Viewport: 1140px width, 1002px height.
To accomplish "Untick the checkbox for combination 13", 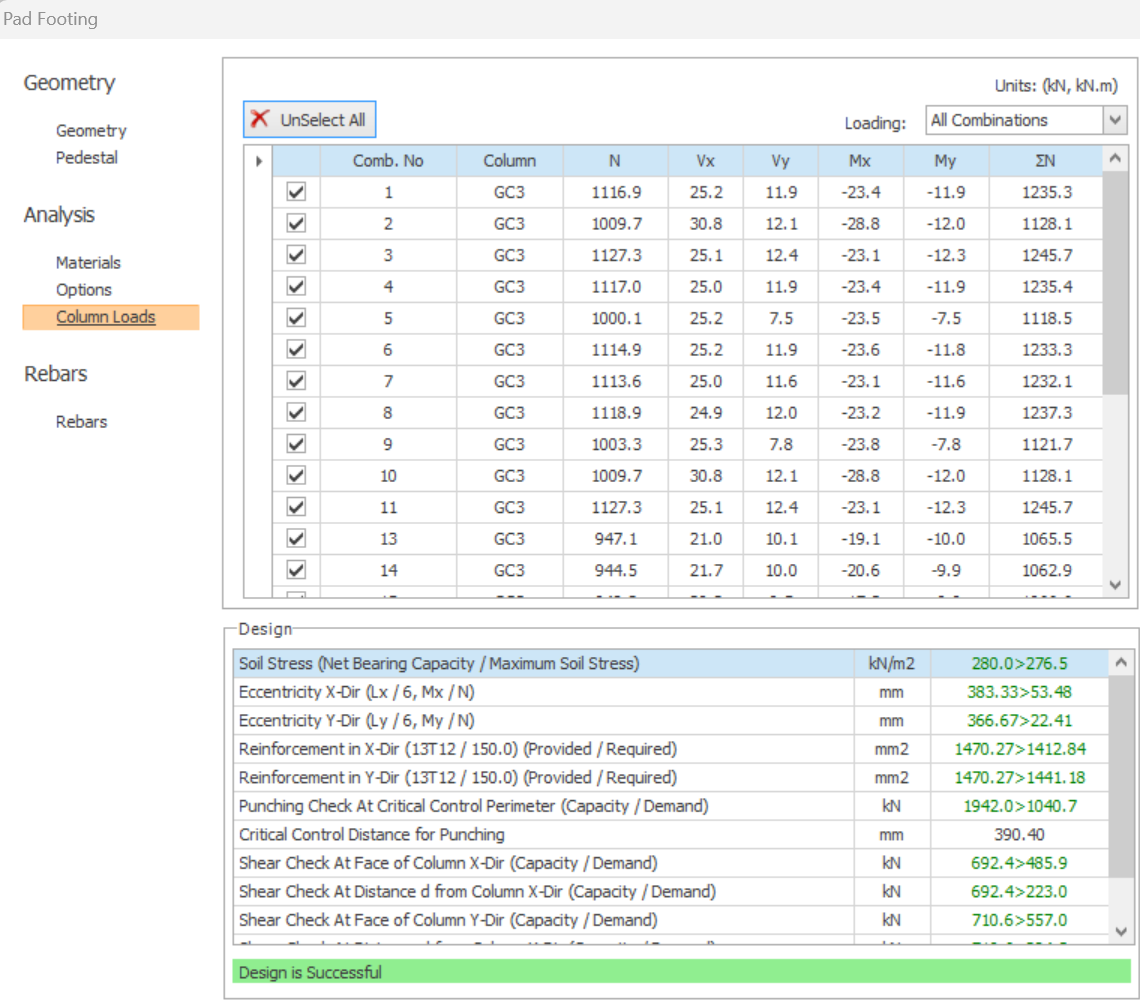I will [296, 538].
